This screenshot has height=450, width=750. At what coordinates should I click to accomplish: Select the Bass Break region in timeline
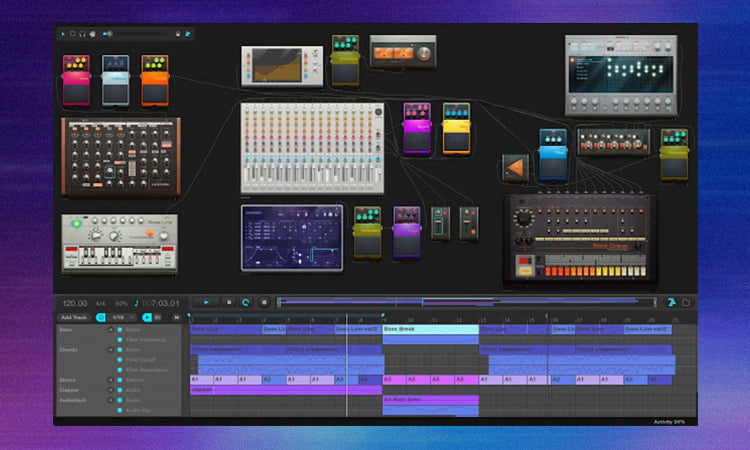(430, 329)
